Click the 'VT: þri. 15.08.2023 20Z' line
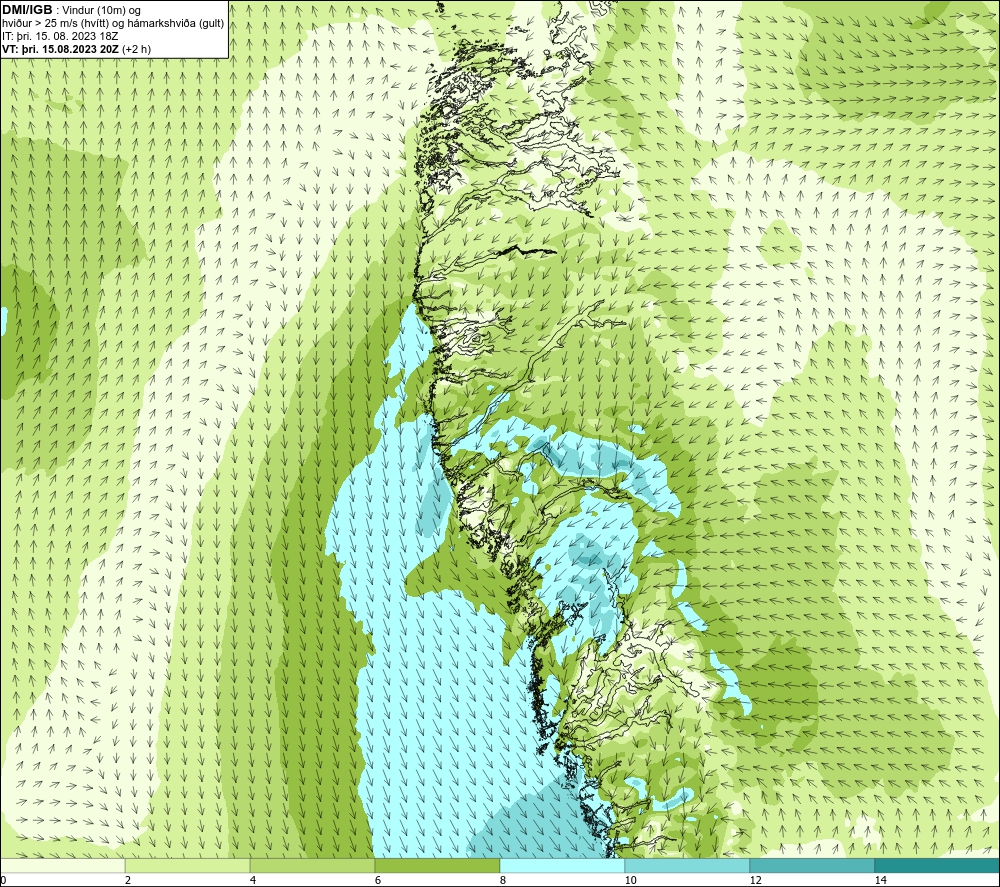The image size is (1000, 887). (61, 49)
